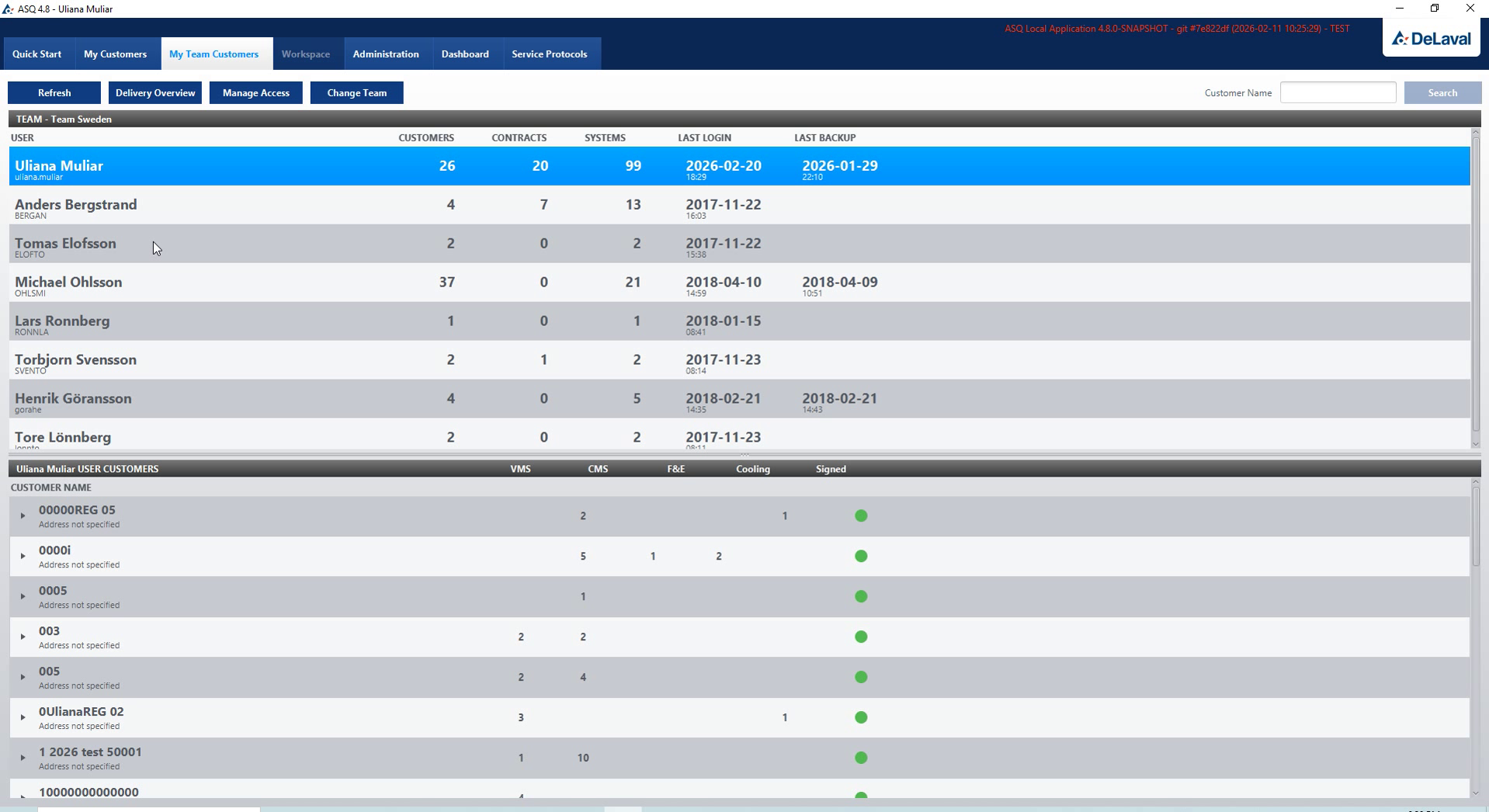This screenshot has width=1489, height=812.
Task: Expand customer 1 2026 test 50001 row
Action: pos(23,758)
